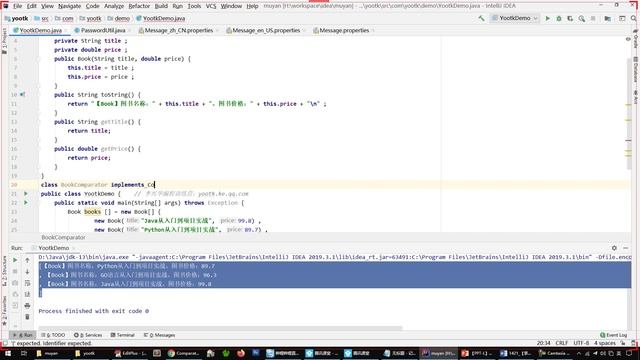Open Search Everywhere magnifier icon

[x=633, y=18]
